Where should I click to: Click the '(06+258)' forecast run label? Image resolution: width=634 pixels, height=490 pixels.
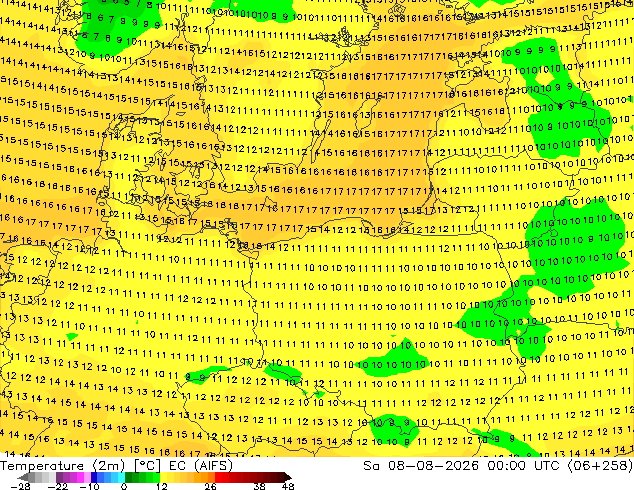click(600, 465)
